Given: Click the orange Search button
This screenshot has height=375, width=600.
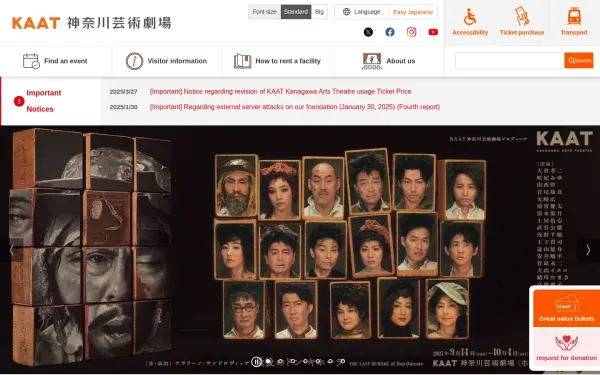Looking at the screenshot, I should [579, 60].
